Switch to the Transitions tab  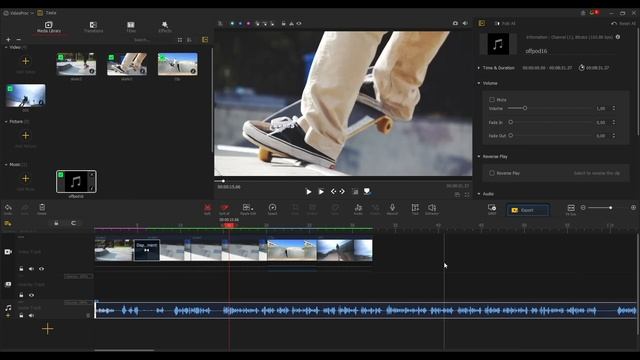(93, 27)
